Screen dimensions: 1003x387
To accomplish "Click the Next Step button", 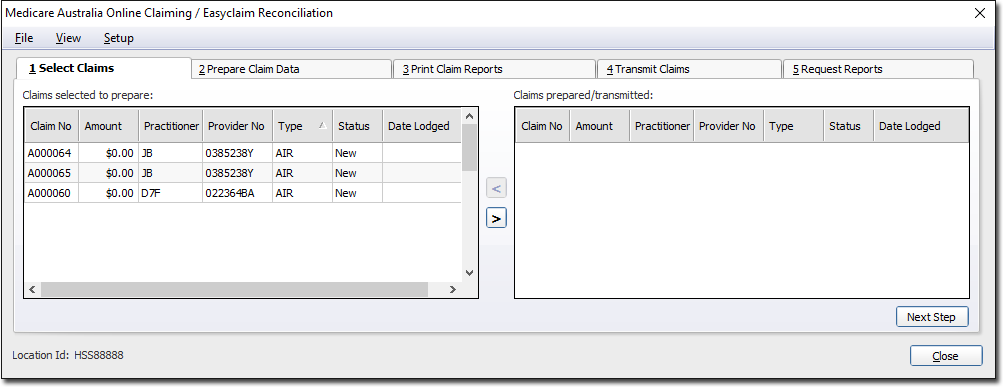I will [x=931, y=317].
